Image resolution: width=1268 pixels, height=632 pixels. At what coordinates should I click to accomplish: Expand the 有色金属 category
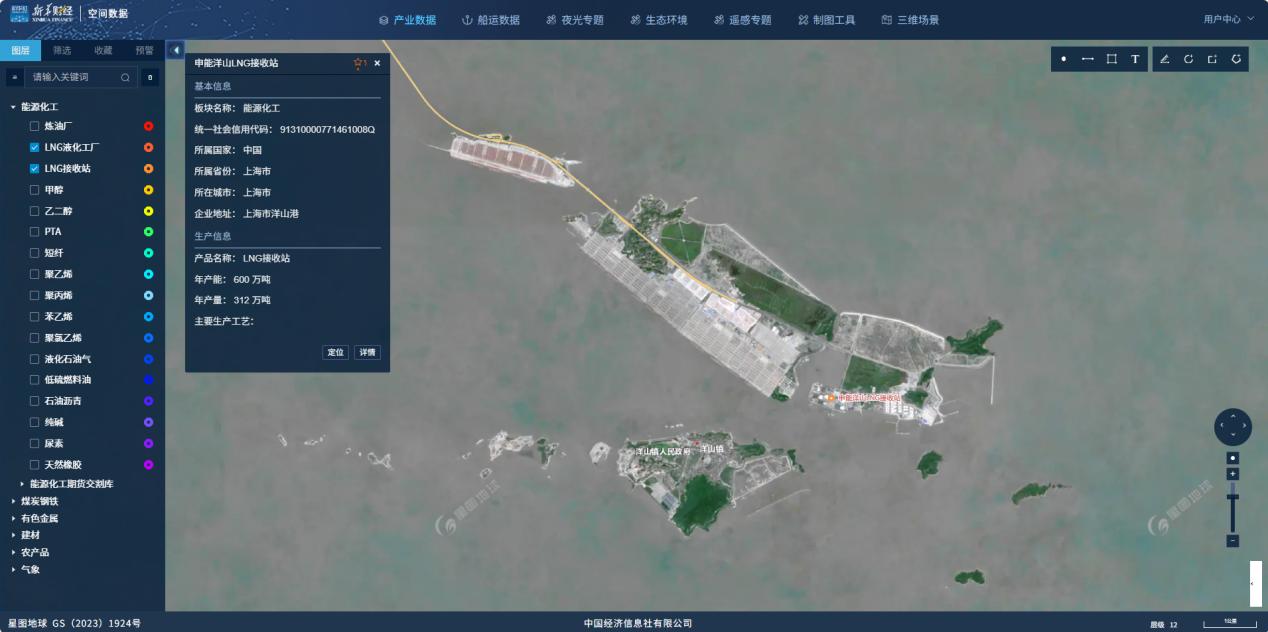pyautogui.click(x=13, y=518)
